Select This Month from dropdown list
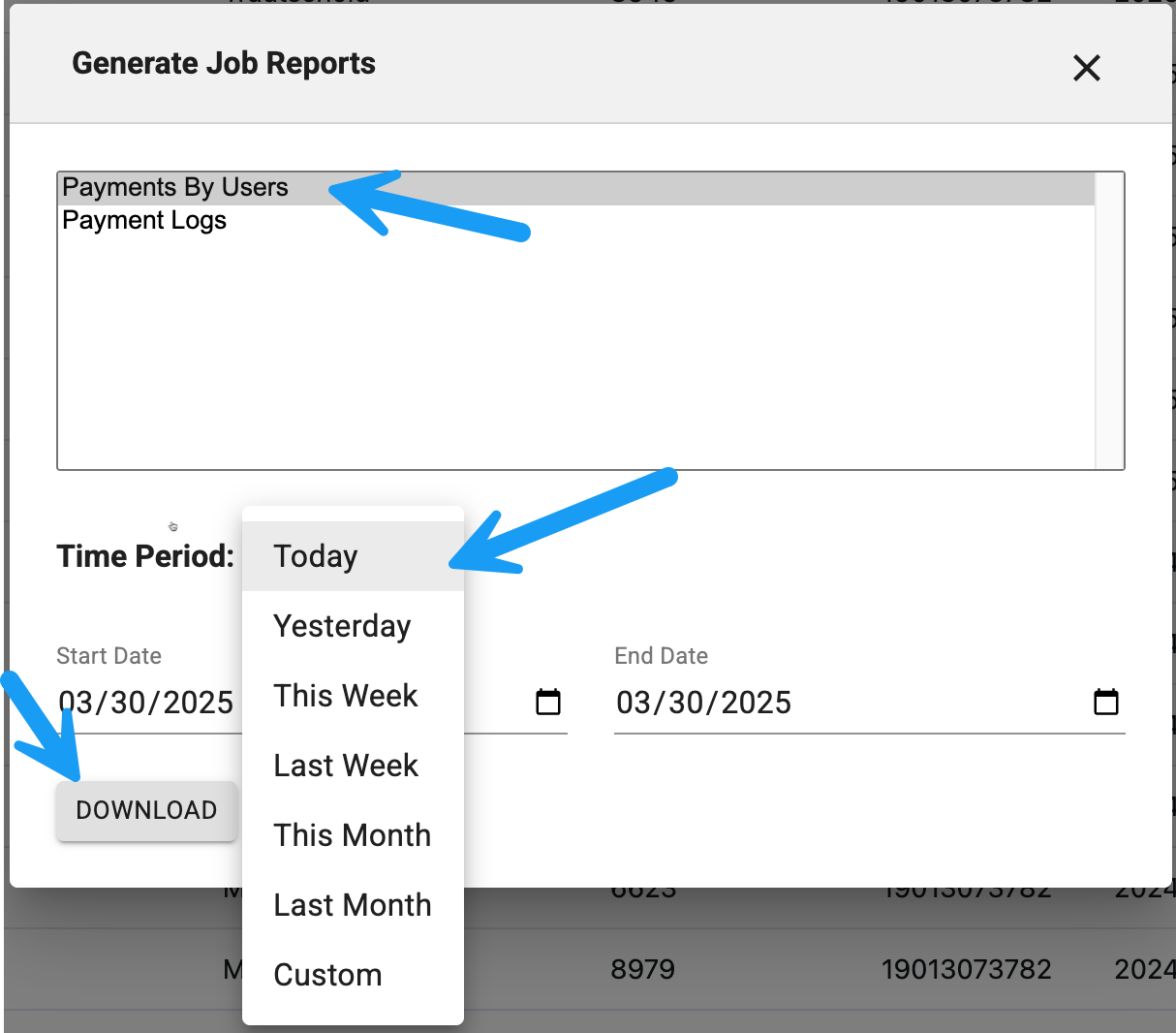The height and width of the screenshot is (1033, 1176). point(352,835)
